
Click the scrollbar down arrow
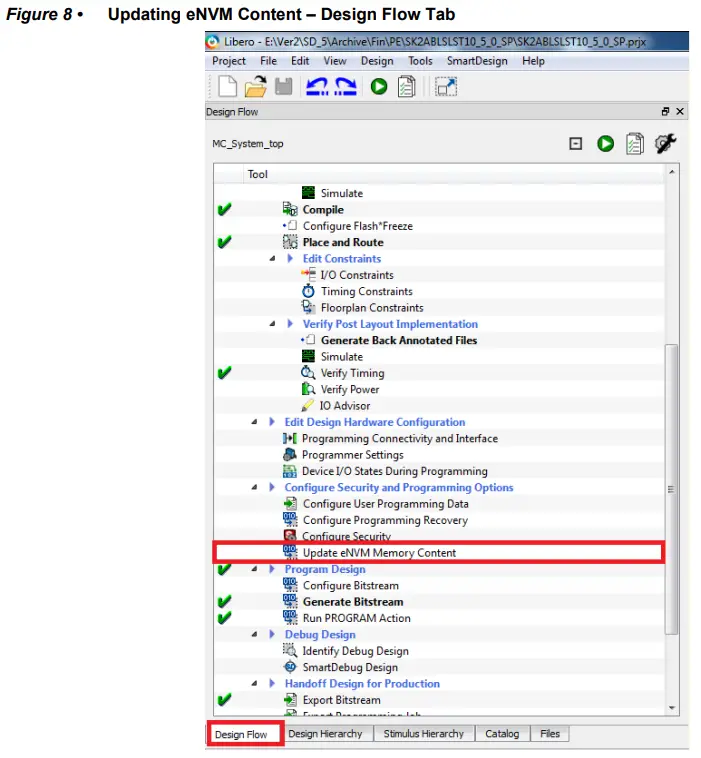coord(672,708)
